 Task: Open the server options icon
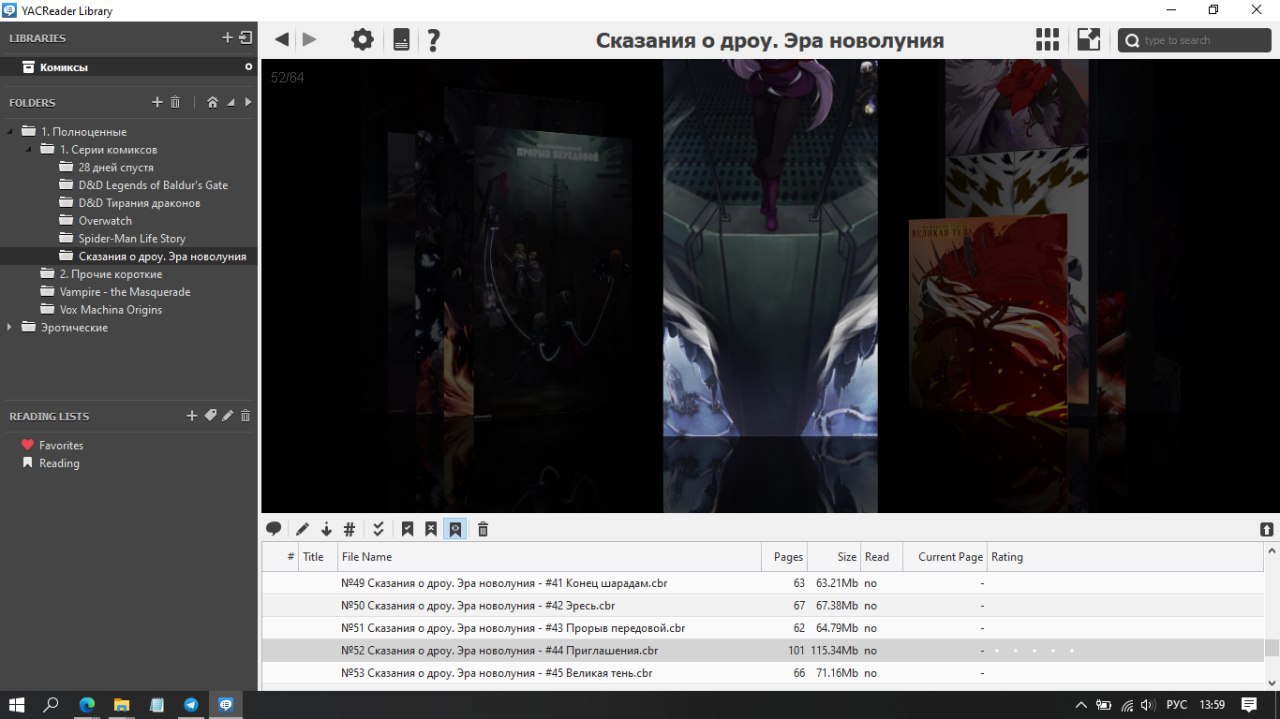pyautogui.click(x=401, y=39)
